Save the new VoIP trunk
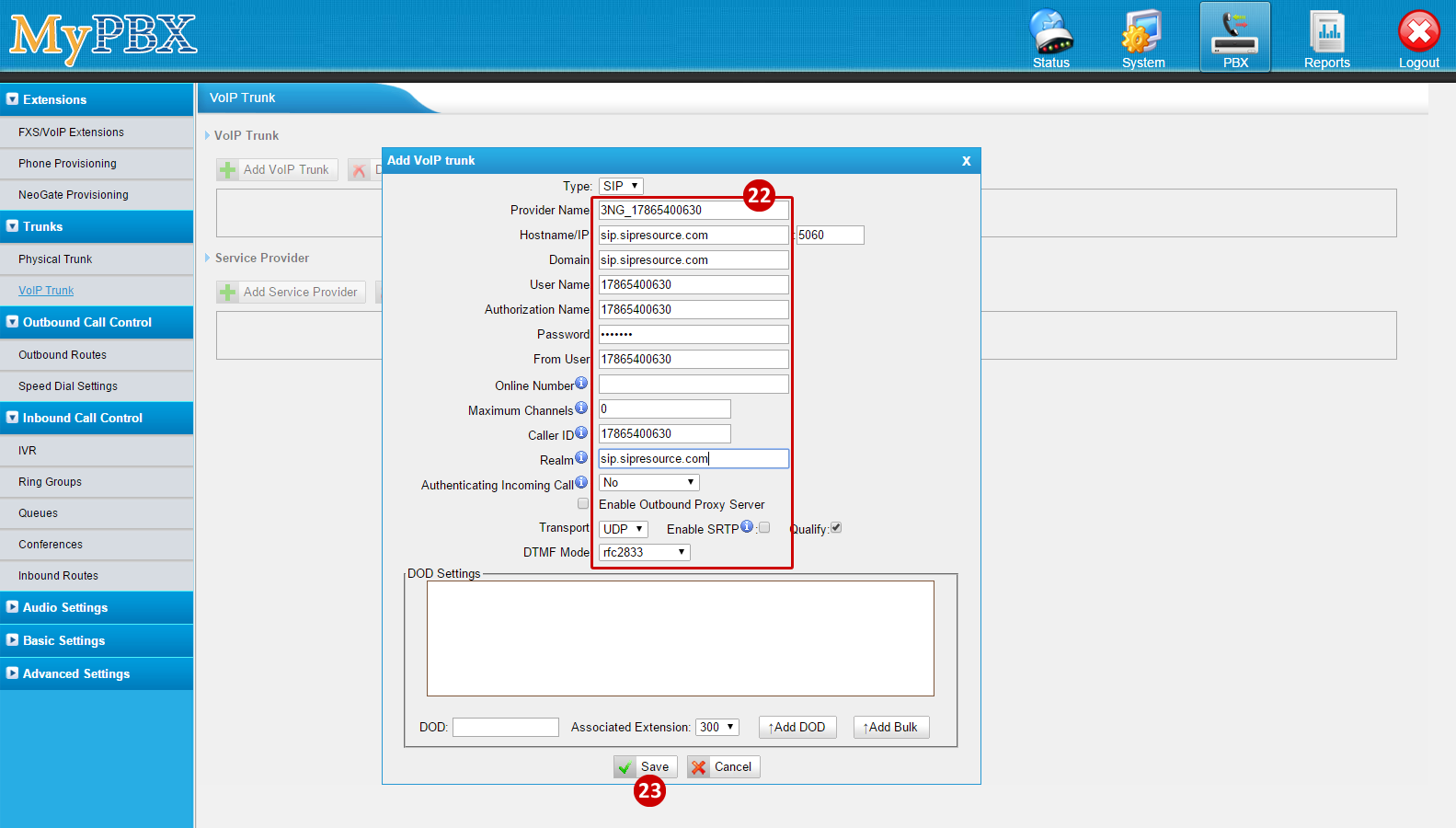The width and height of the screenshot is (1456, 828). [646, 766]
